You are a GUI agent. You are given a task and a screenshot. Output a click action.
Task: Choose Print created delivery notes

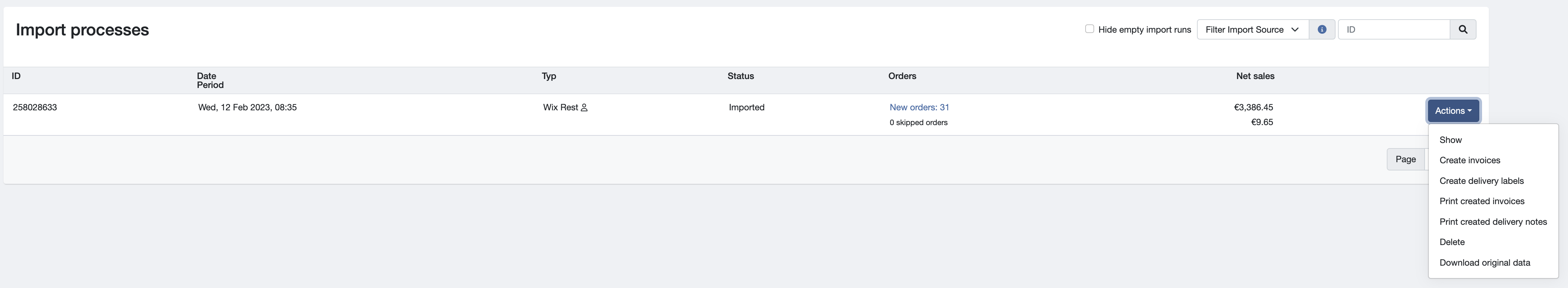click(x=1492, y=222)
